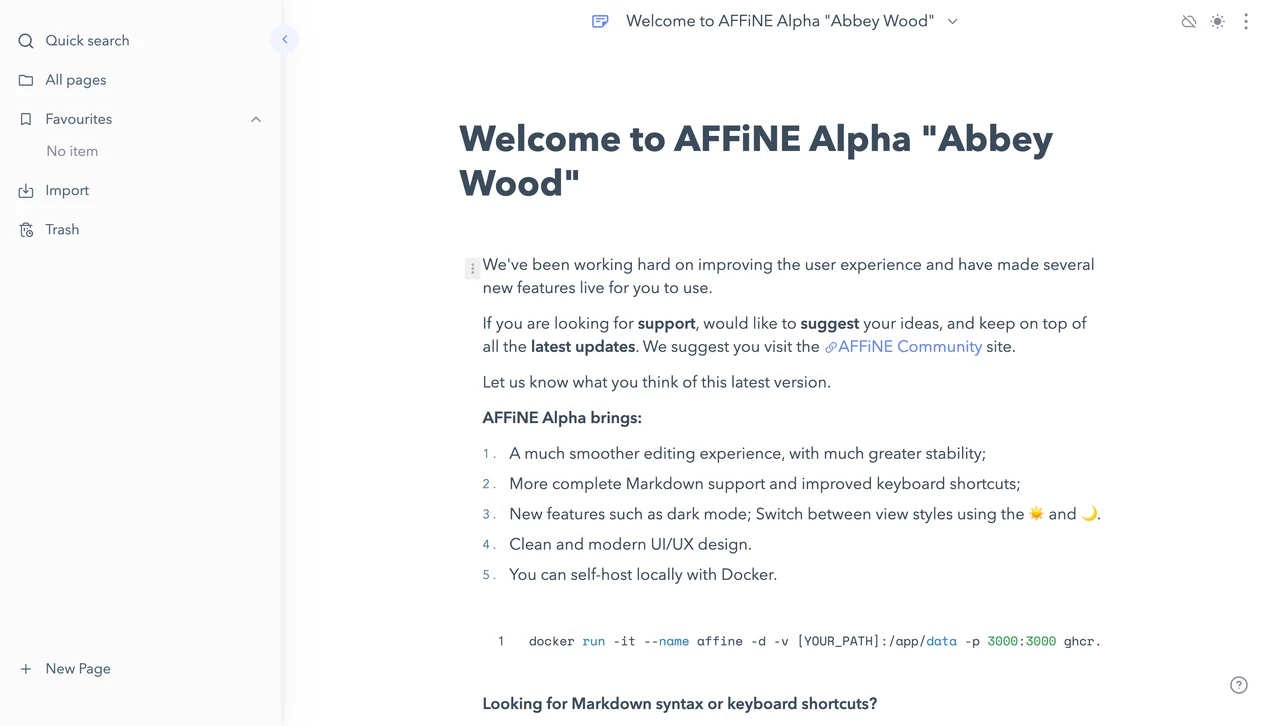Collapse the Favourites section chevron
This screenshot has width=1280, height=726.
[256, 119]
